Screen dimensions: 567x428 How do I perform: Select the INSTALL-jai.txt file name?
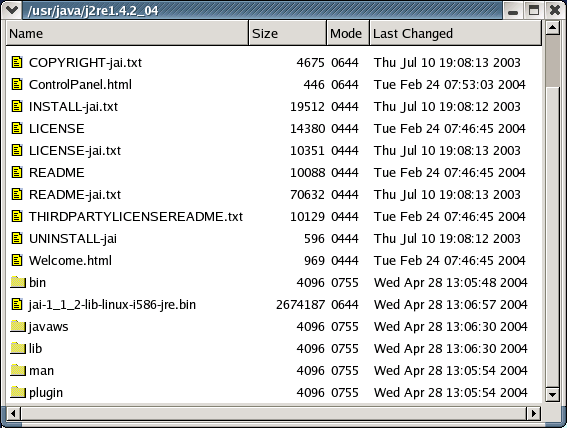click(73, 107)
